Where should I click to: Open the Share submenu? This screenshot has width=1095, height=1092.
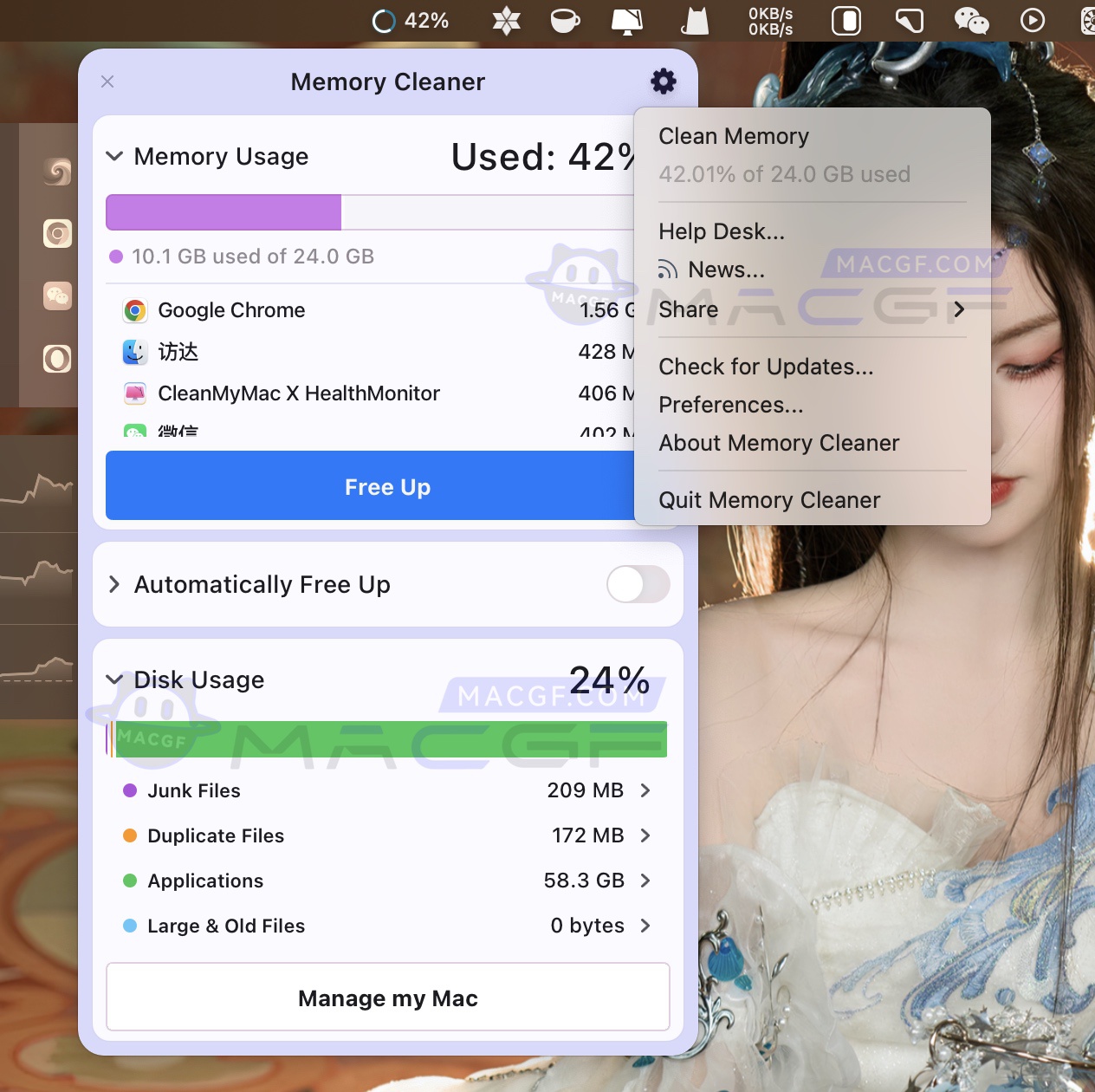point(810,309)
